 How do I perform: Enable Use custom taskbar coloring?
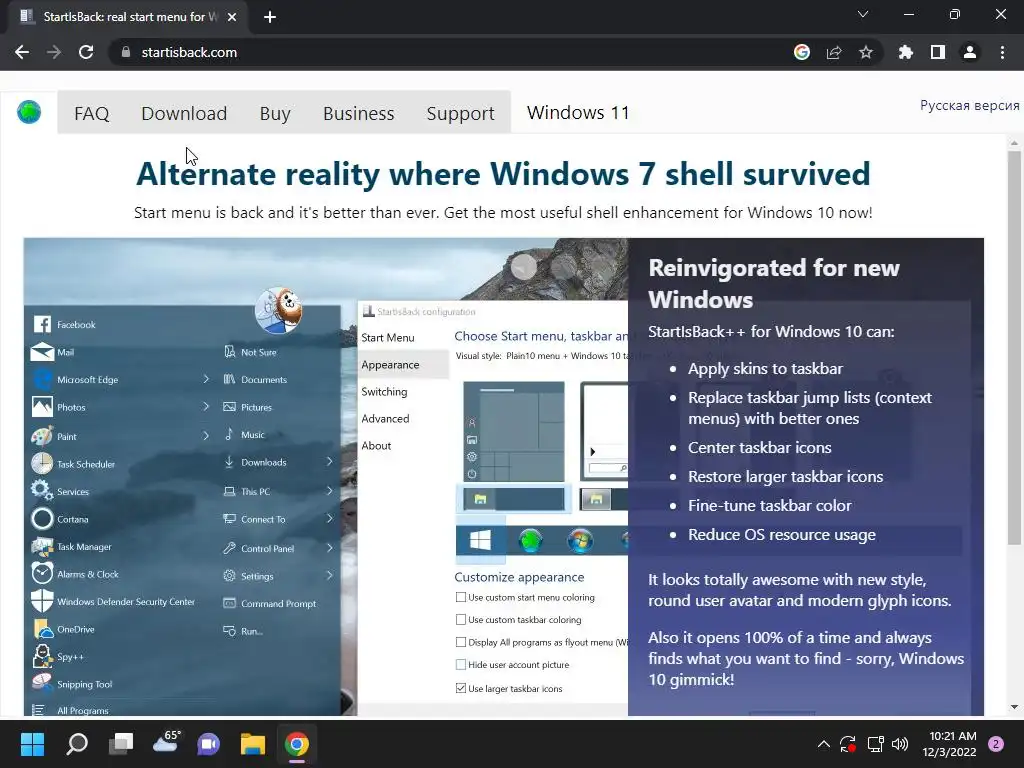point(460,619)
